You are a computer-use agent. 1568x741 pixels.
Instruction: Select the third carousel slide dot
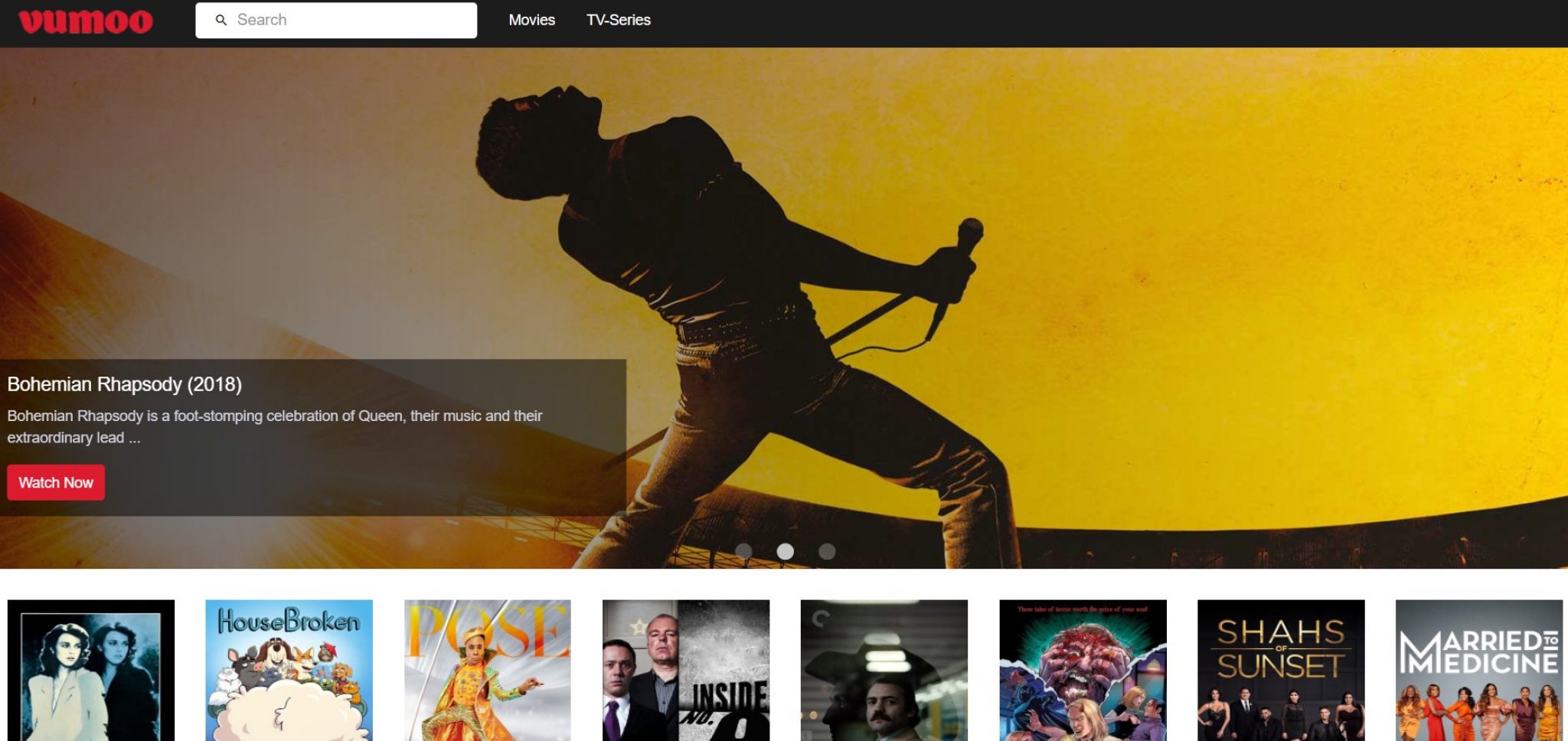[827, 551]
